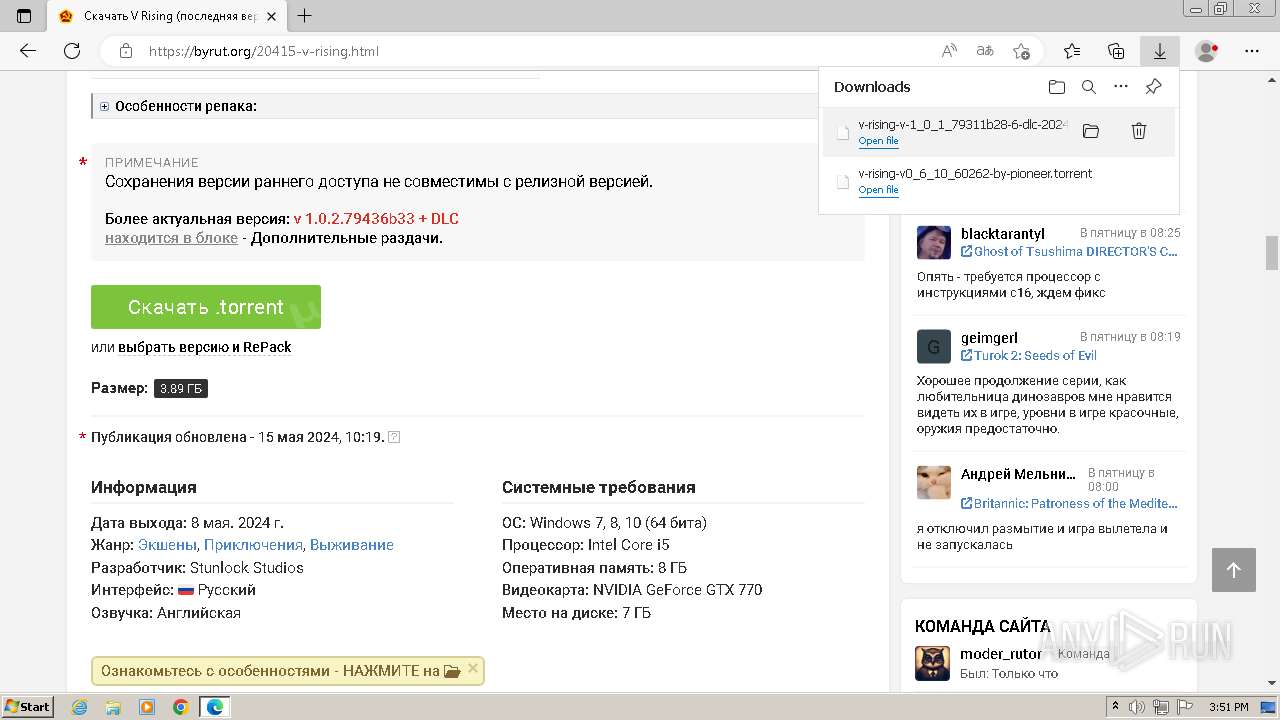Click Андрей Мельни... user avatar
Screen dimensions: 1280x720
point(934,482)
